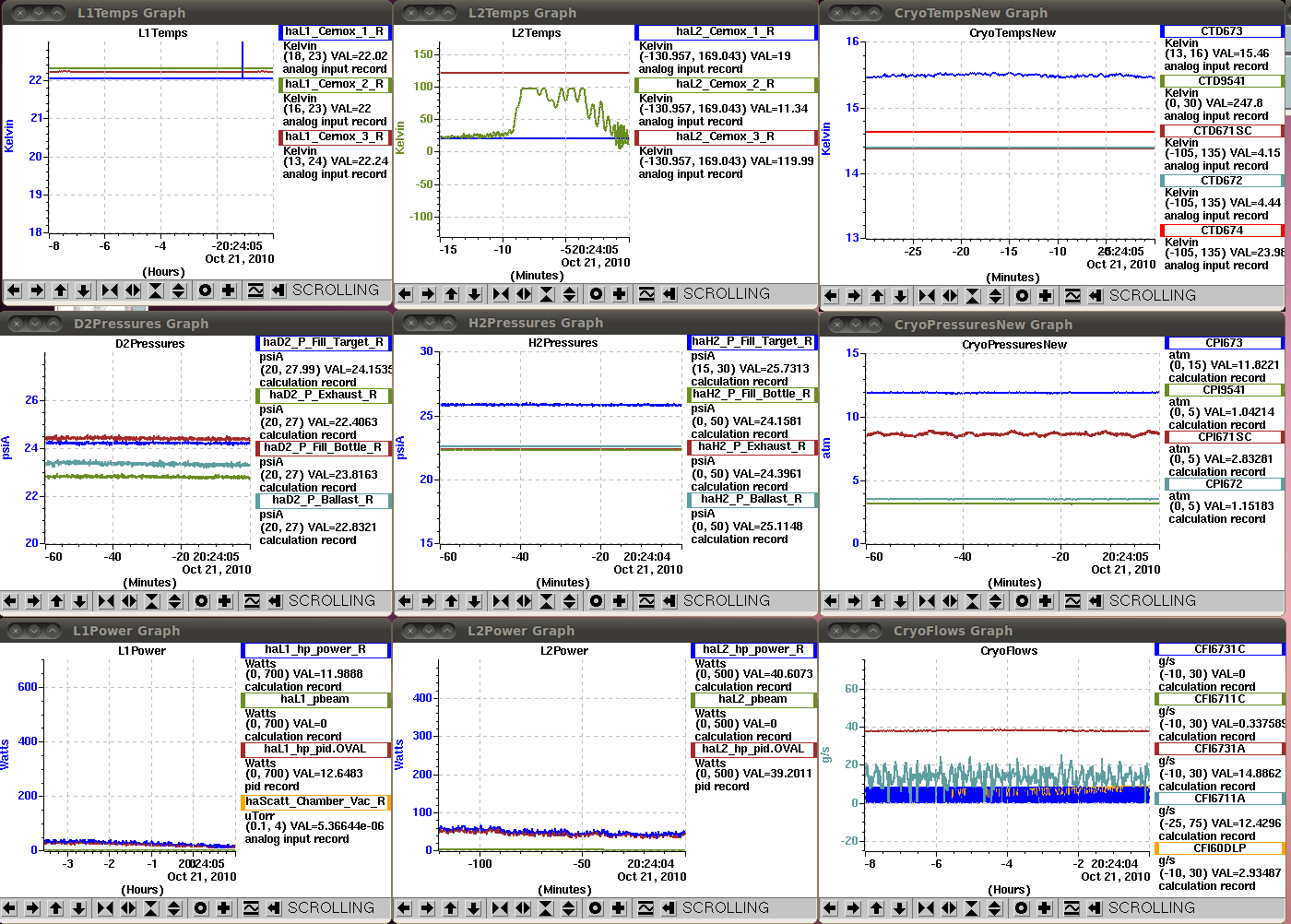Pan up arrow in H2Pressures Graph
This screenshot has width=1291, height=924.
(x=451, y=601)
